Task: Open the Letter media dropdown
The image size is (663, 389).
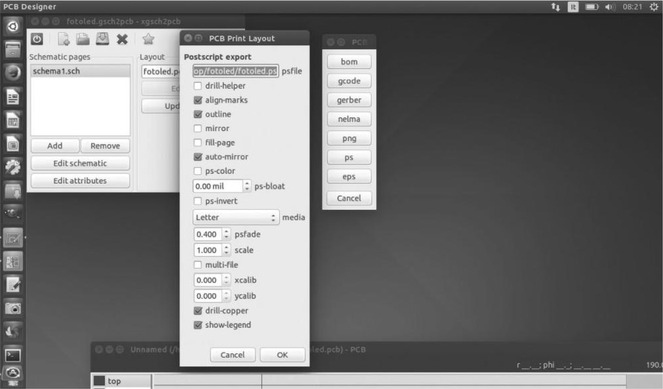Action: click(x=236, y=217)
